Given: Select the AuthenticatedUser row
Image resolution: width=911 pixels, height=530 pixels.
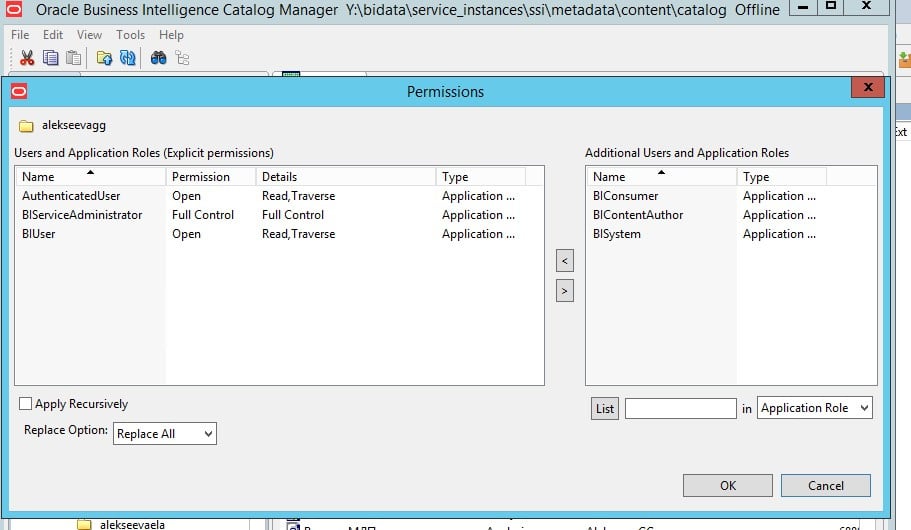Looking at the screenshot, I should pyautogui.click(x=279, y=196).
